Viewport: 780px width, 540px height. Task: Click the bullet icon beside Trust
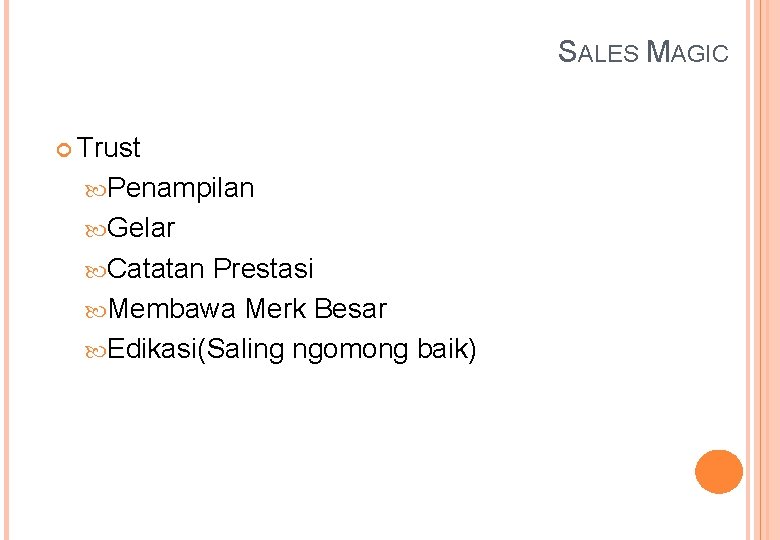coord(64,150)
